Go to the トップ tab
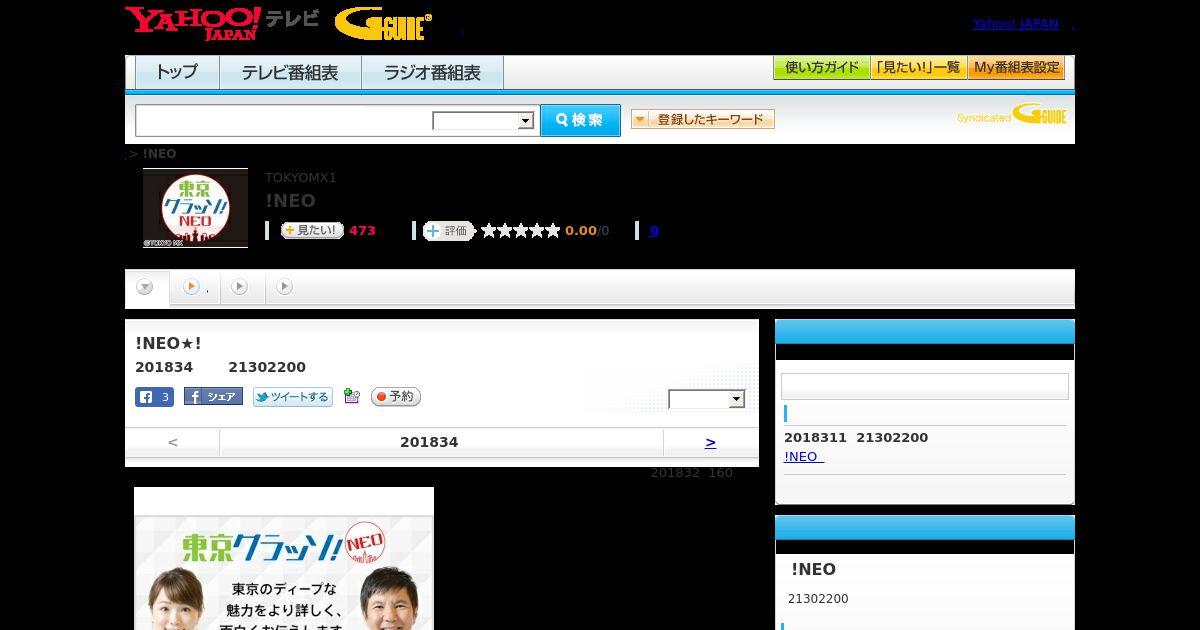Viewport: 1200px width, 630px height. 177,72
